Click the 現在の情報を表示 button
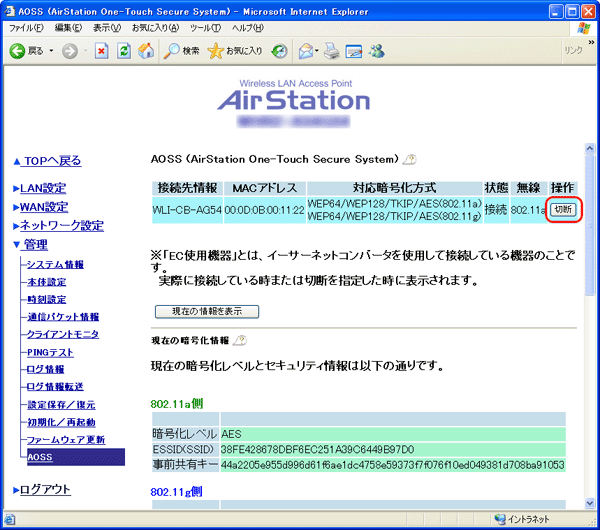The width and height of the screenshot is (600, 530). 207,311
